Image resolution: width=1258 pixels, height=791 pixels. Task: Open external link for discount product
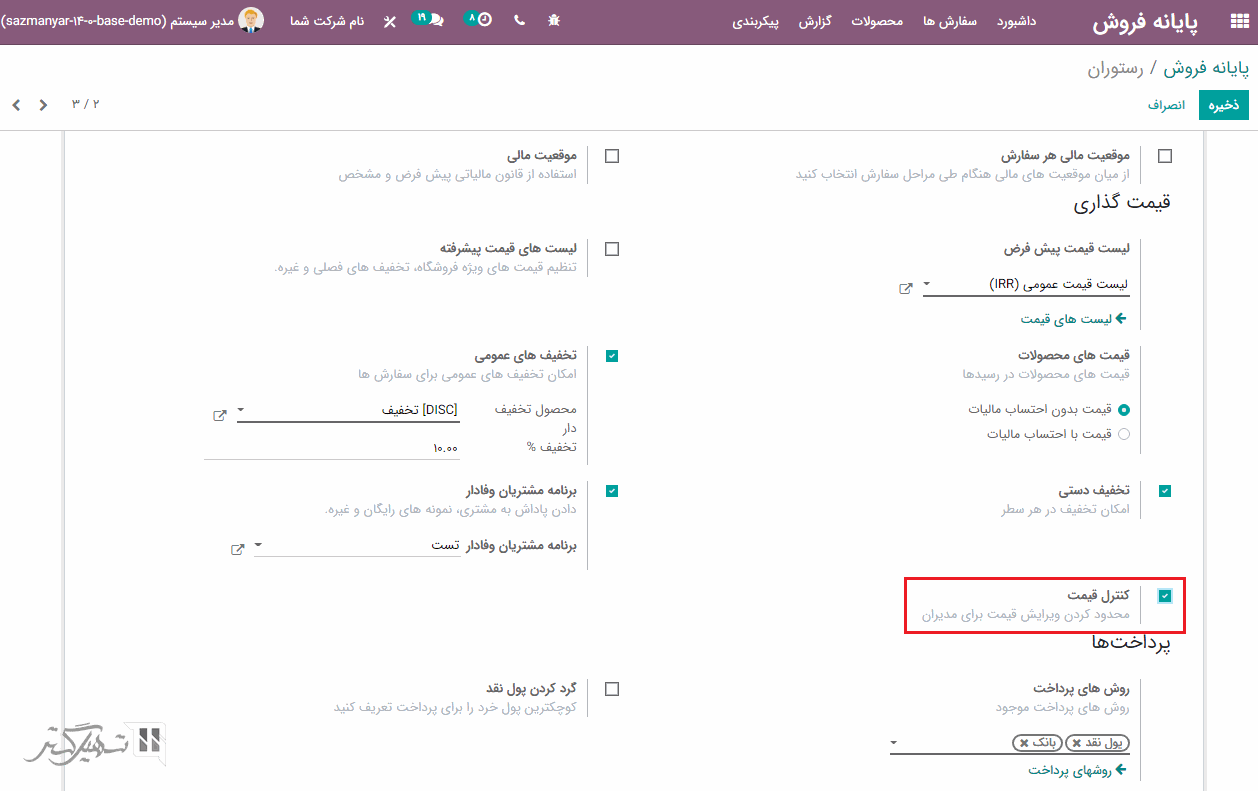[x=220, y=415]
